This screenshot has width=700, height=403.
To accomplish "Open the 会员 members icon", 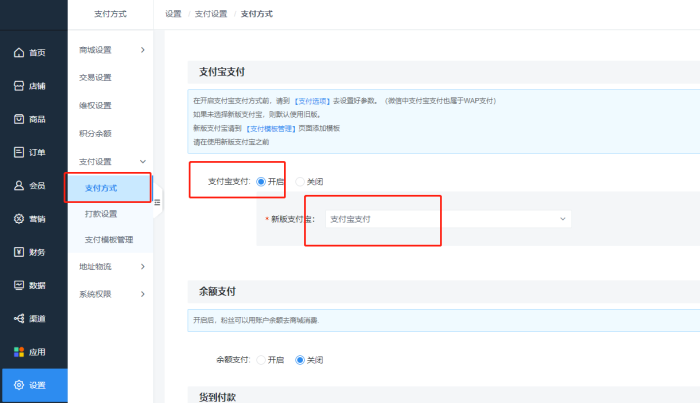I will pos(19,185).
